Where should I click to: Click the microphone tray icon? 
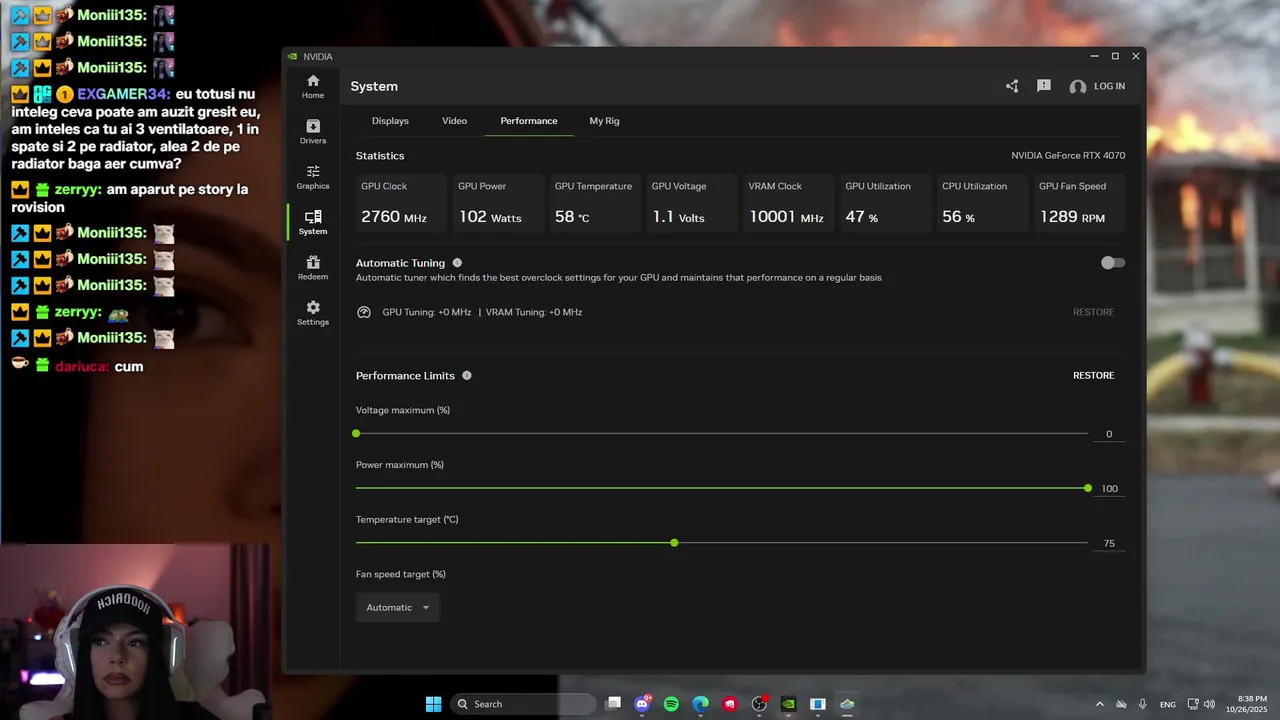tap(1142, 705)
